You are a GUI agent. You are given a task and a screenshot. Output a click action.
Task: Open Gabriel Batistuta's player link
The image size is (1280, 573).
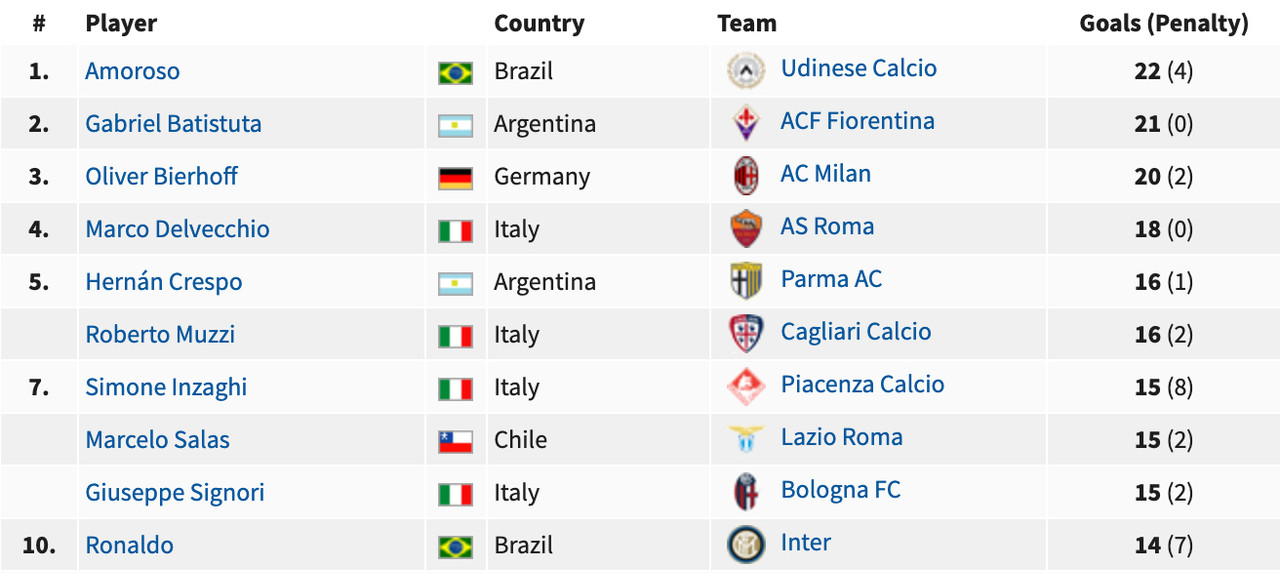(173, 124)
